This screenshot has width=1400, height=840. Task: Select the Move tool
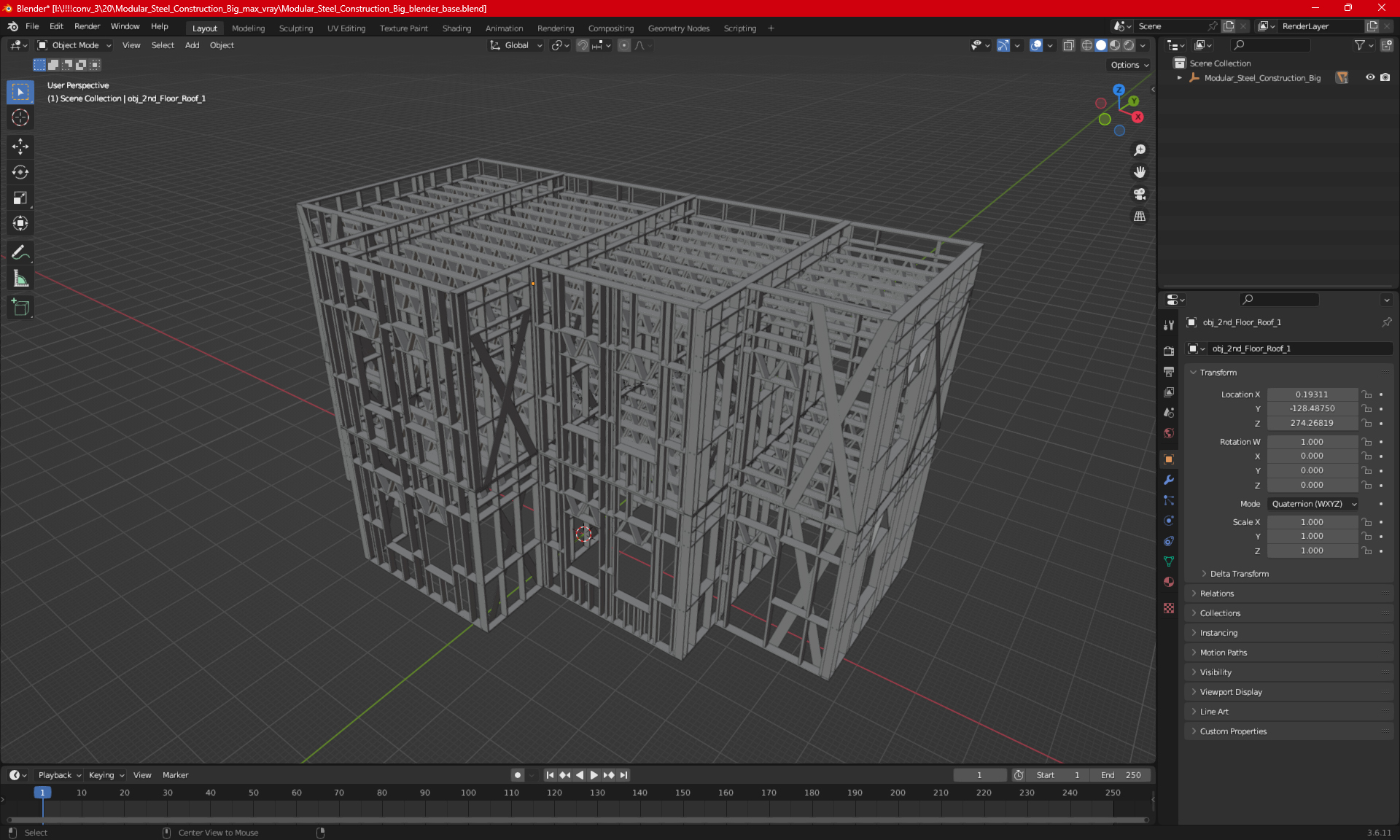(x=20, y=147)
